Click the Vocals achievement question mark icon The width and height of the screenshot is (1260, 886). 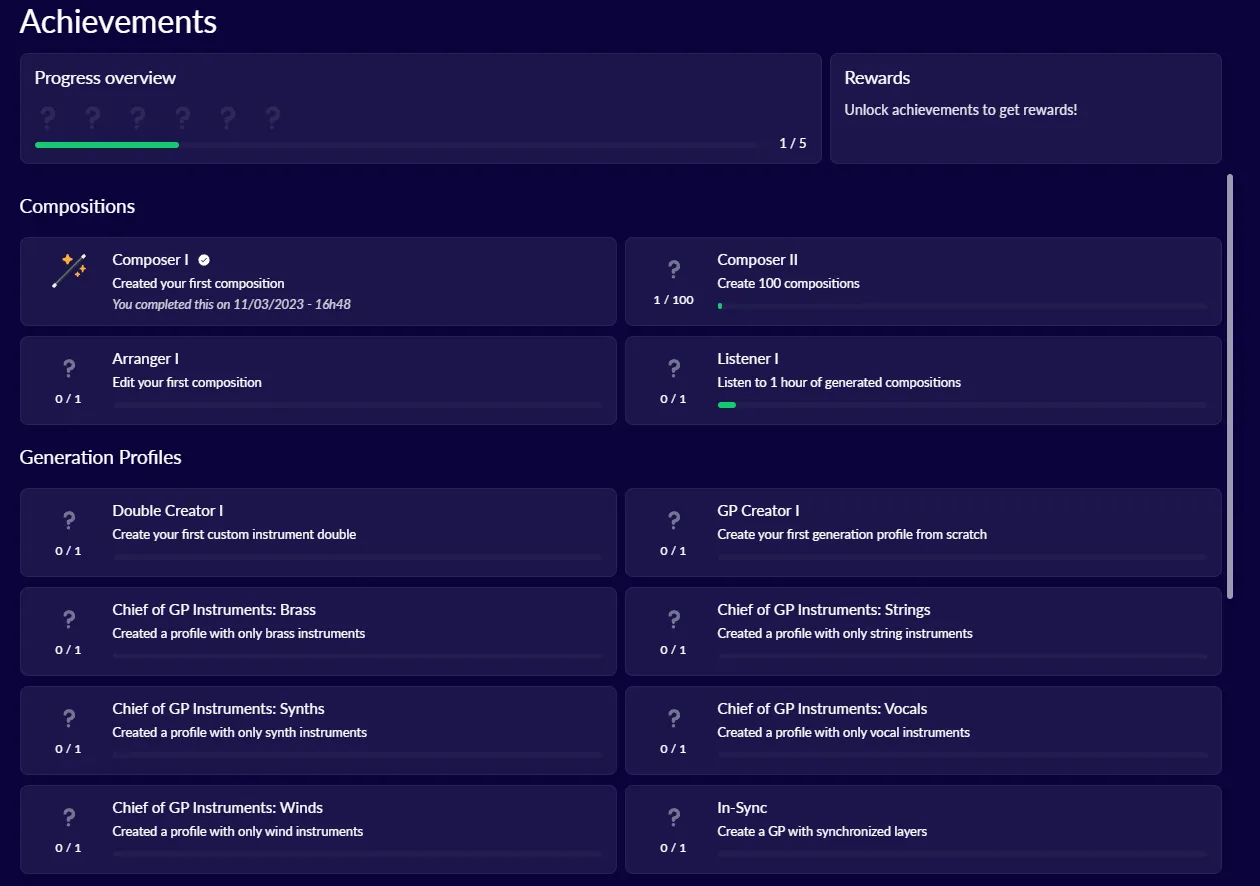(x=674, y=718)
